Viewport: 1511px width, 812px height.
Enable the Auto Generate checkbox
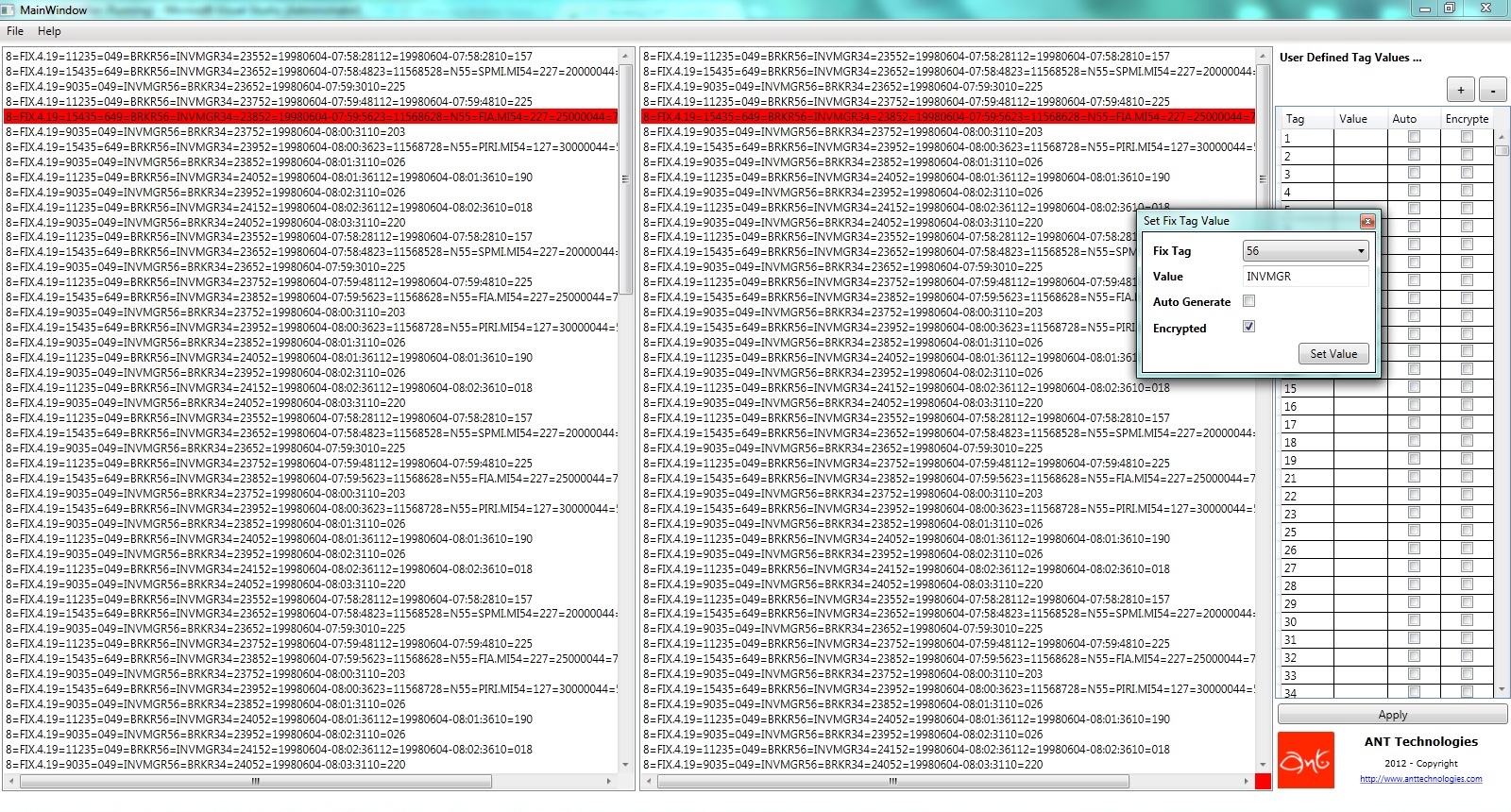[1248, 301]
